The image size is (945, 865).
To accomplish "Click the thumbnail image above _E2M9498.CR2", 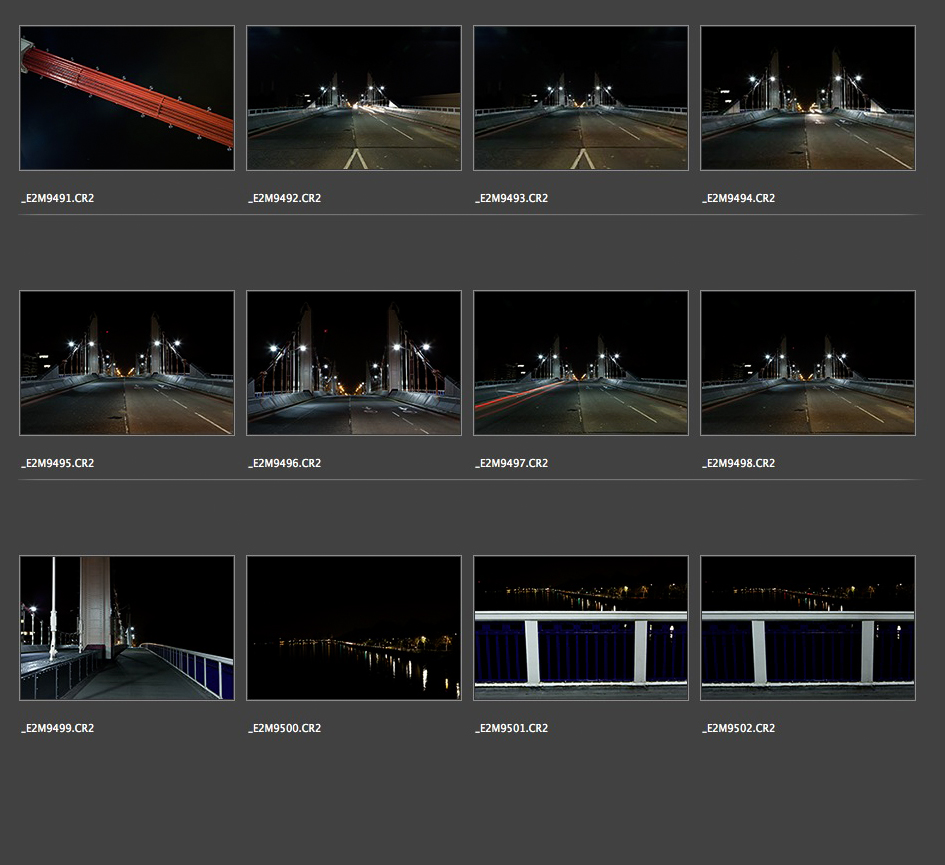I will pyautogui.click(x=808, y=363).
